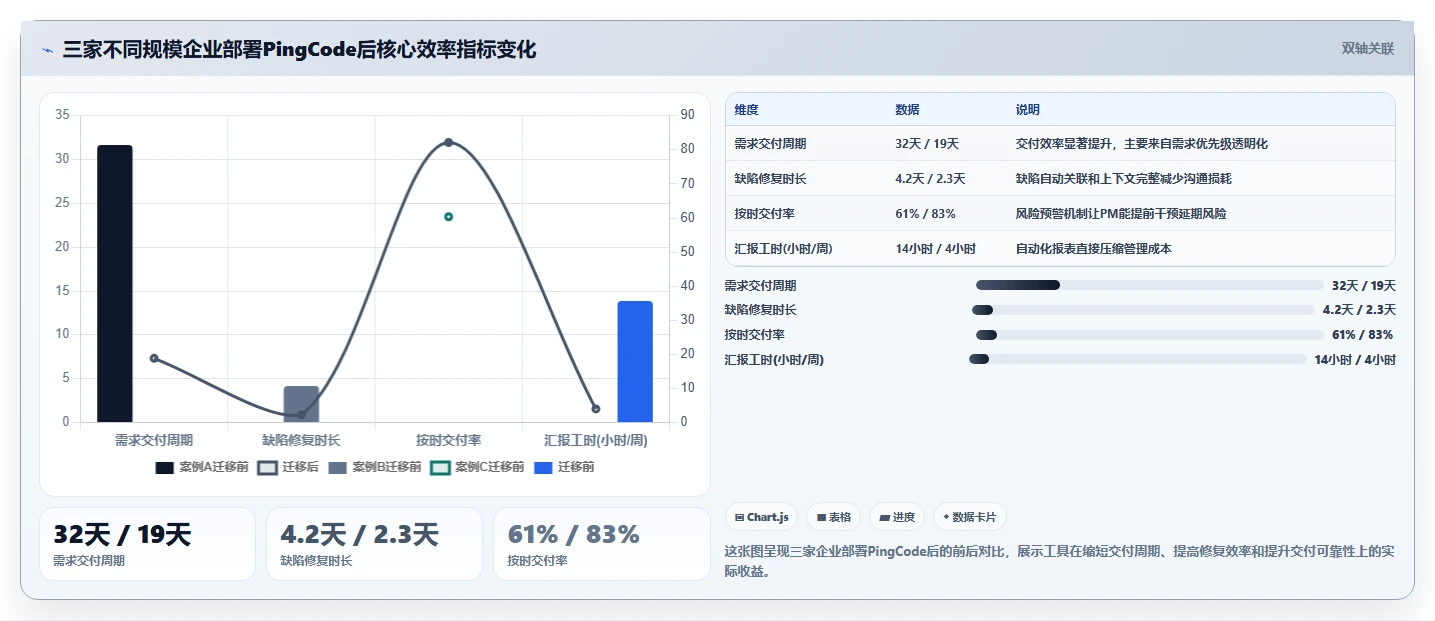
Task: Click the line point above 汇报工时(小时/周)
Action: point(596,409)
